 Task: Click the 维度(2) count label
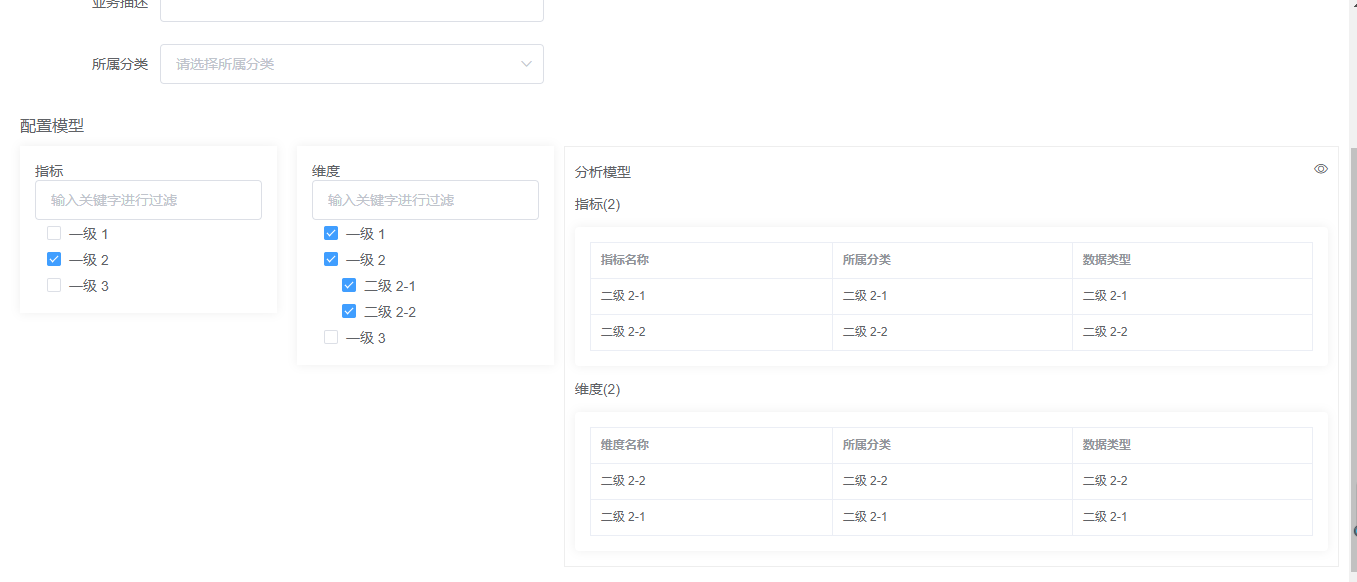(x=598, y=389)
